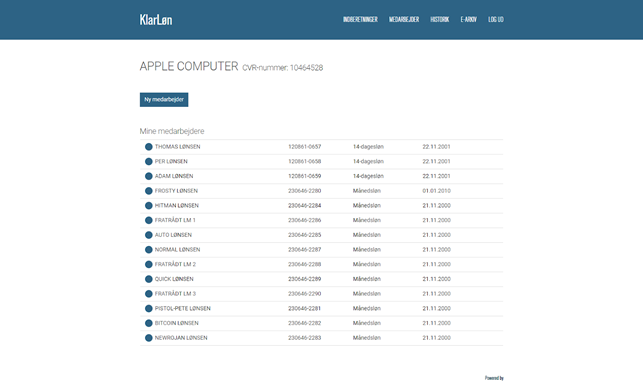Click 14-dagesløn in THOMAS LØNSEN row
The width and height of the screenshot is (643, 381).
(x=368, y=147)
